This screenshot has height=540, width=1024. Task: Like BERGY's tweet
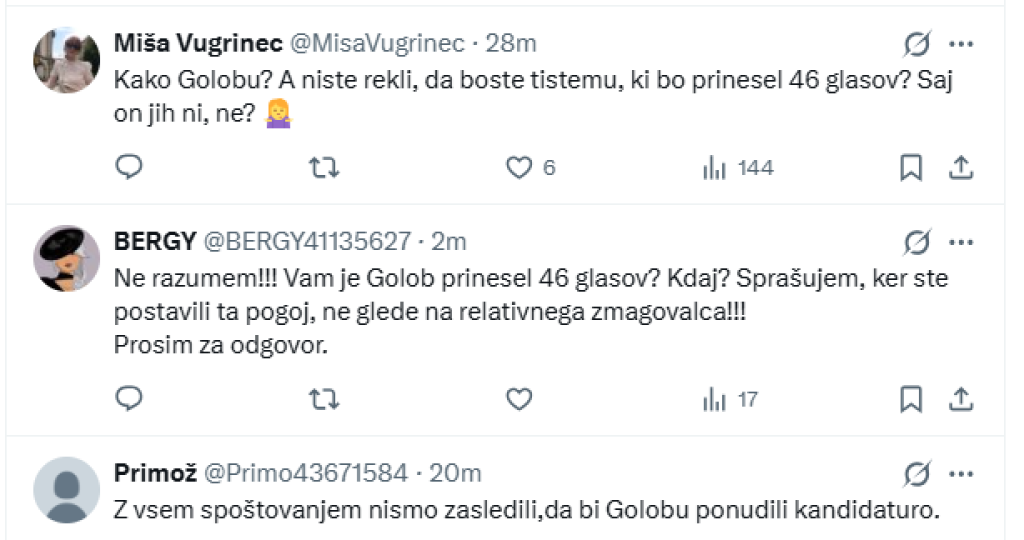(x=518, y=399)
